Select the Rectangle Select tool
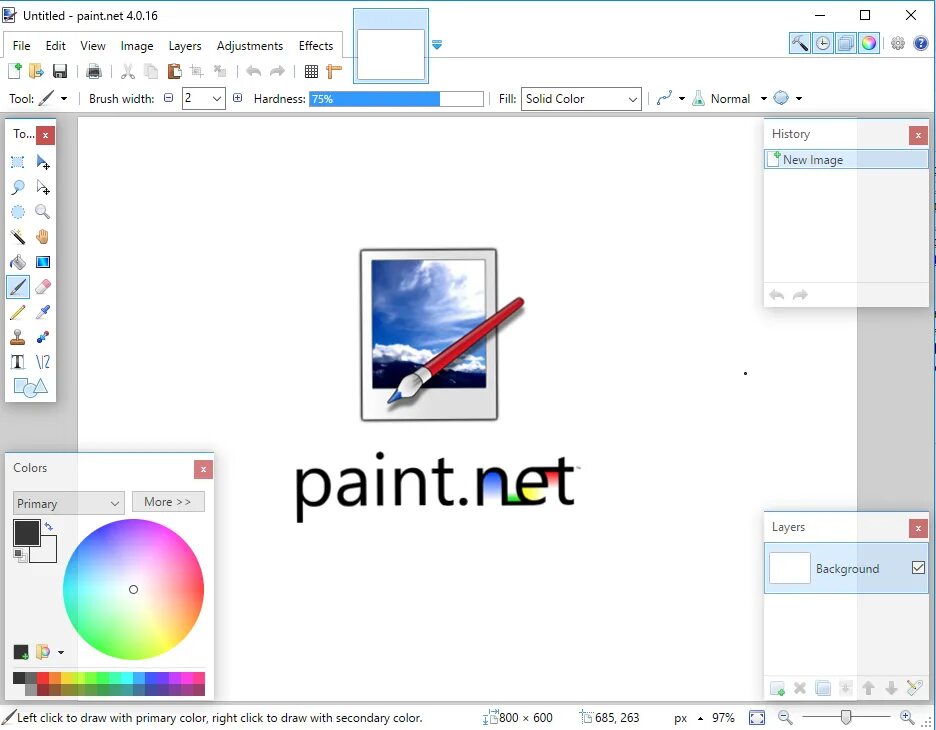Viewport: 936px width, 730px height. tap(17, 162)
